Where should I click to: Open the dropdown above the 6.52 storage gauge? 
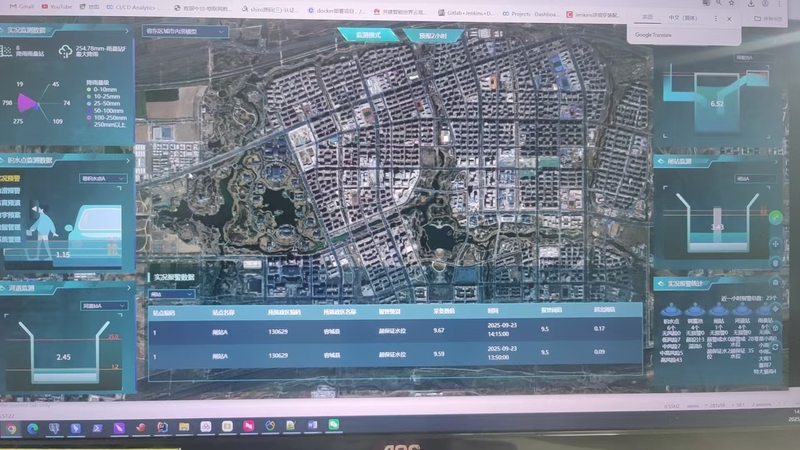coord(753,58)
